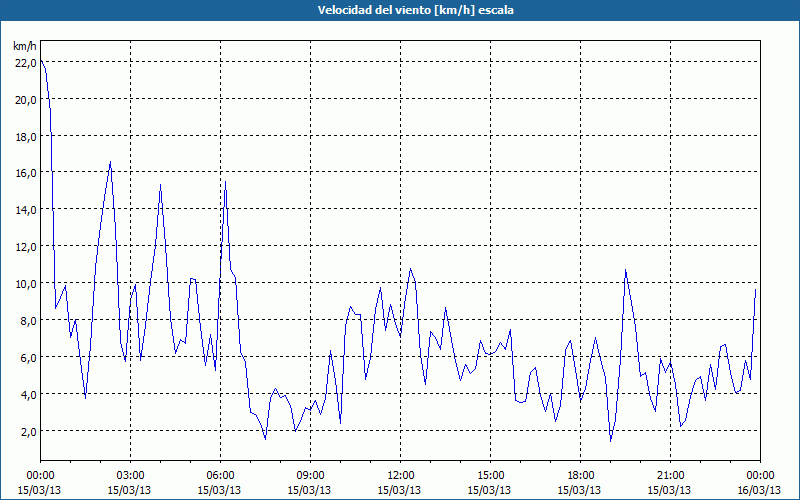Click the chart title 'Velocidad del viento [km/h] escala'
Image resolution: width=800 pixels, height=500 pixels.
415,10
